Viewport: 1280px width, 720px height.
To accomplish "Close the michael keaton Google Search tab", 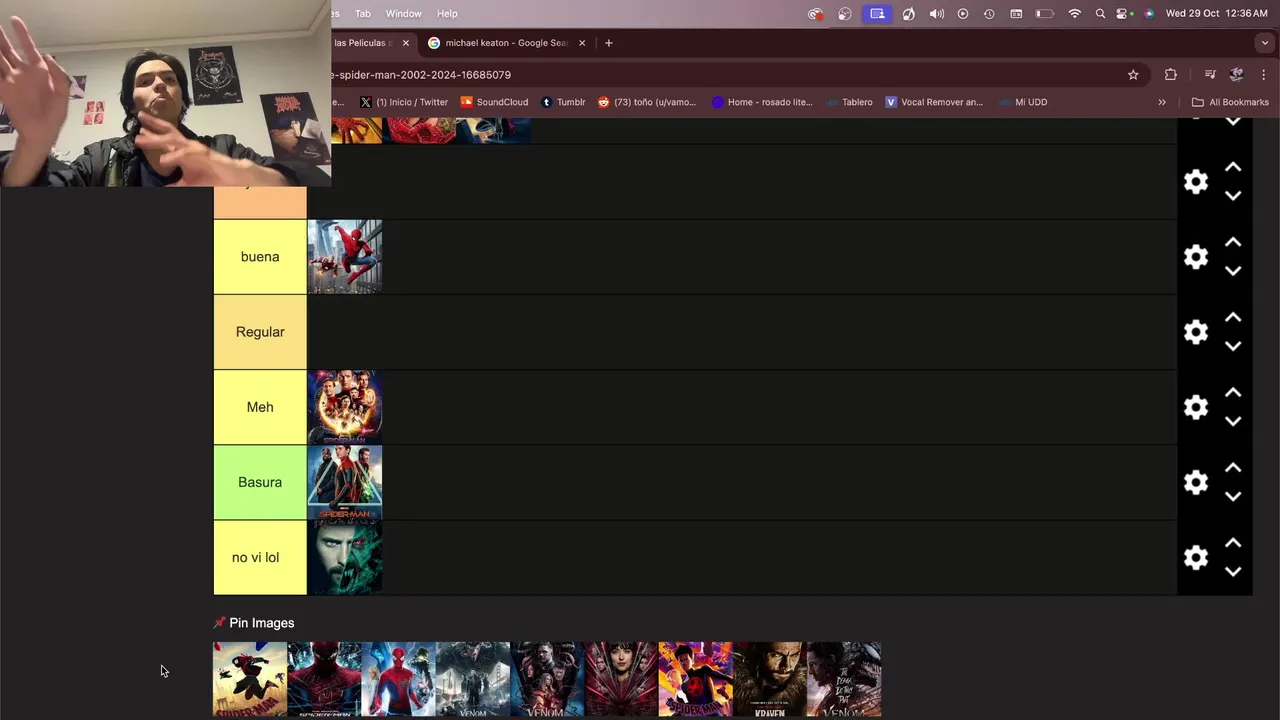I will 582,43.
